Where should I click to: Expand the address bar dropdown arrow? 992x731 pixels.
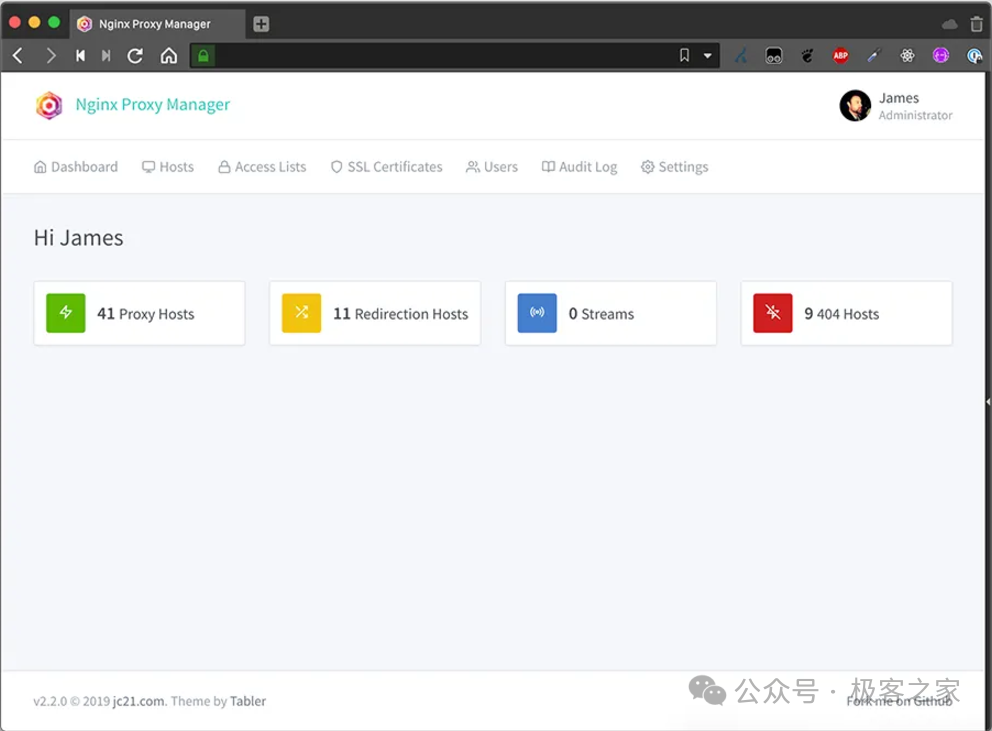tap(707, 56)
